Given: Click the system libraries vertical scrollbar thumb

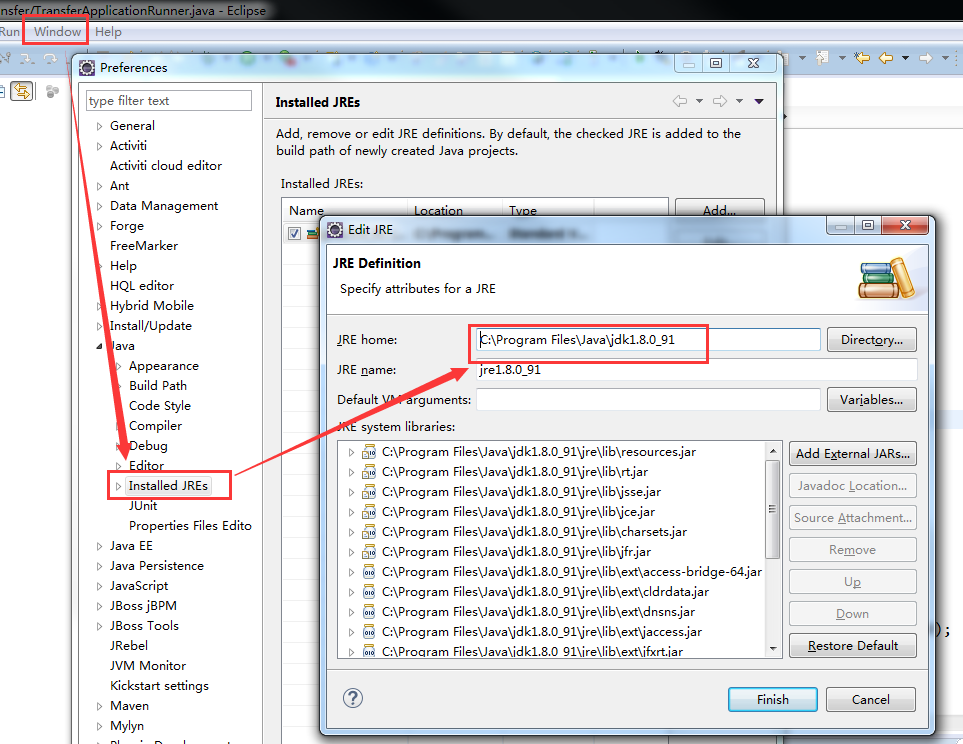Looking at the screenshot, I should click(x=773, y=509).
